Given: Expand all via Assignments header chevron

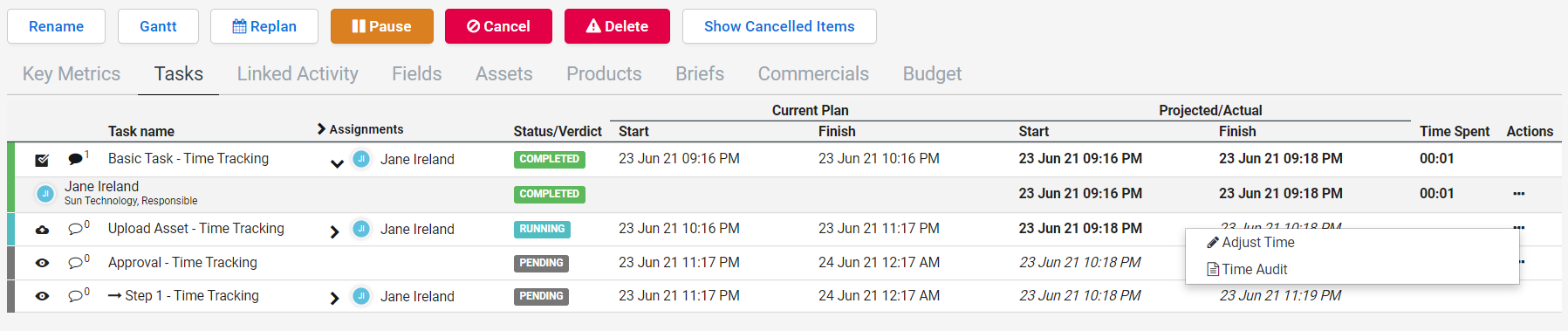Looking at the screenshot, I should pos(321,129).
